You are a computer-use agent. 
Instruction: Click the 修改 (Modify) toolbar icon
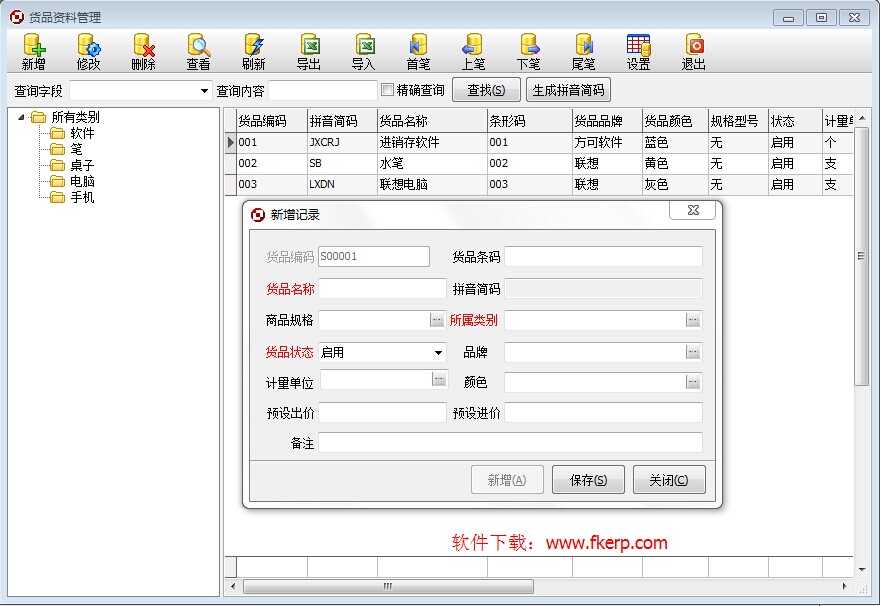tap(89, 52)
